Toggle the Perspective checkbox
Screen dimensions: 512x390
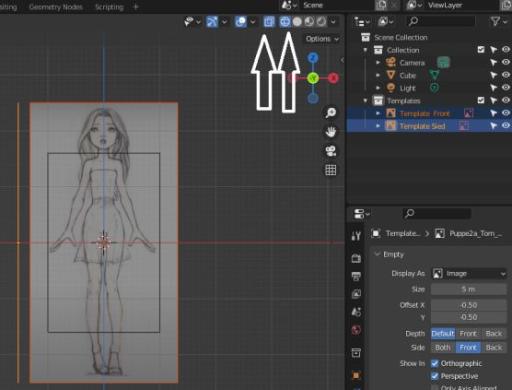tap(435, 376)
